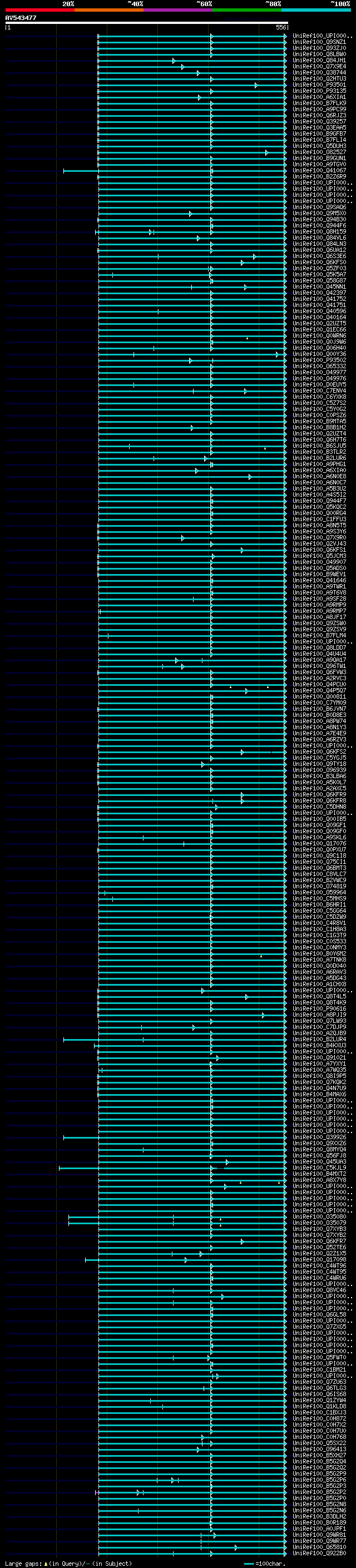Select the UniRef100_Q17076 label
Image resolution: width=356 pixels, height=1568 pixels.
(x=319, y=844)
